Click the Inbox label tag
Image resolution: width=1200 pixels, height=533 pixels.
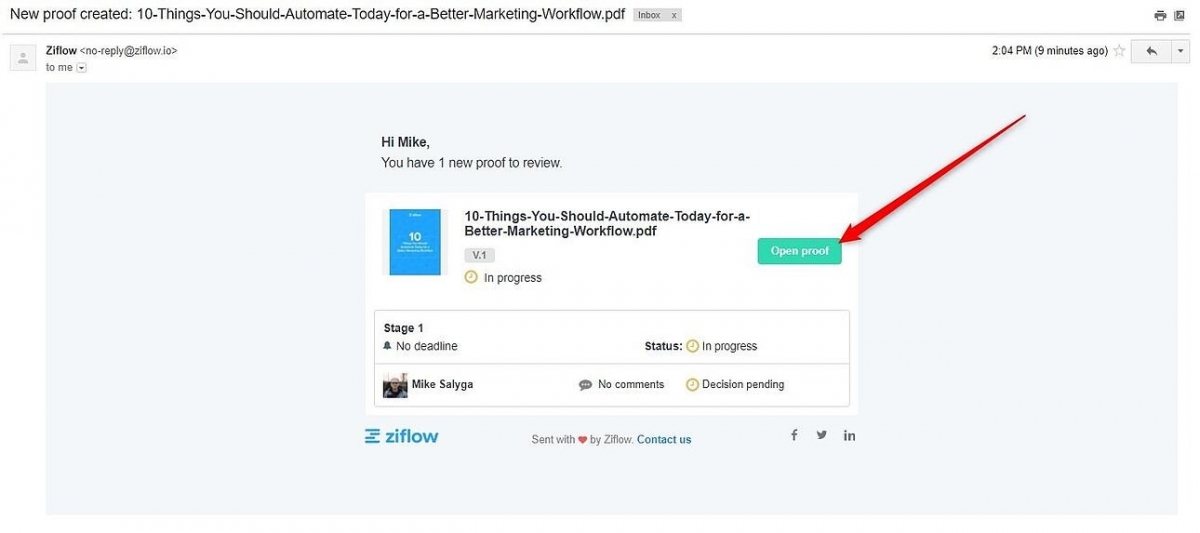click(649, 16)
